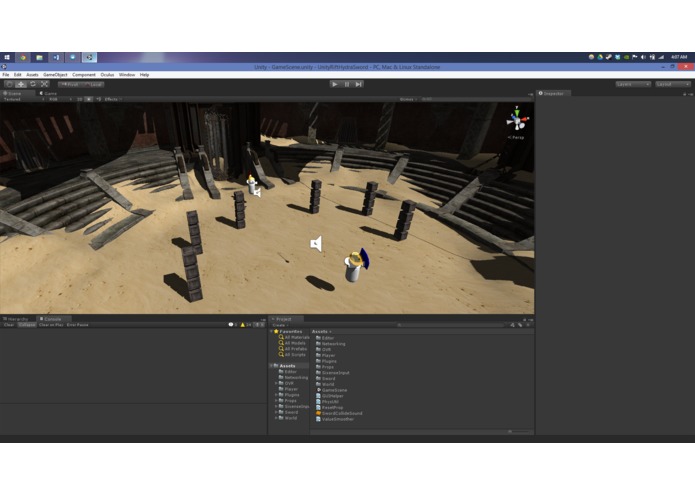Click the warning count icon in Console
Viewport: 695px width, 494px height.
[x=246, y=325]
